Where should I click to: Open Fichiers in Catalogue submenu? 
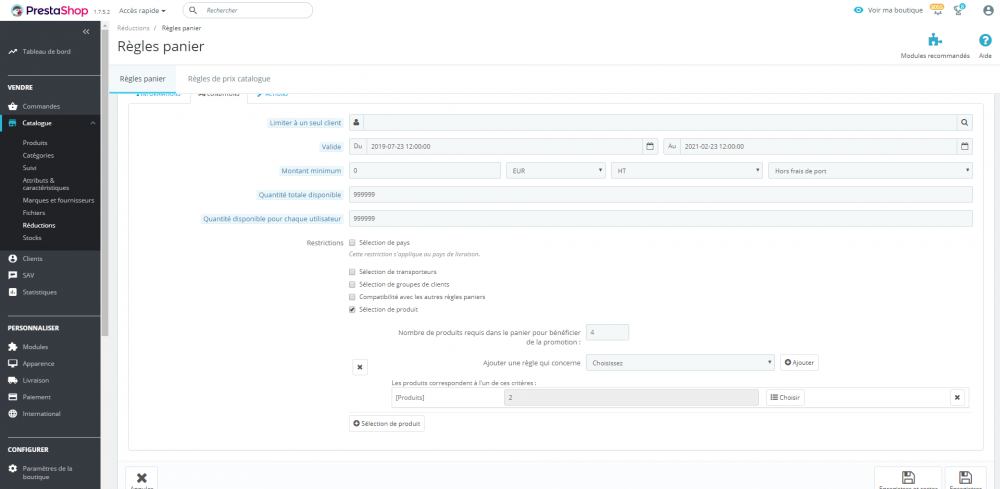[x=34, y=213]
